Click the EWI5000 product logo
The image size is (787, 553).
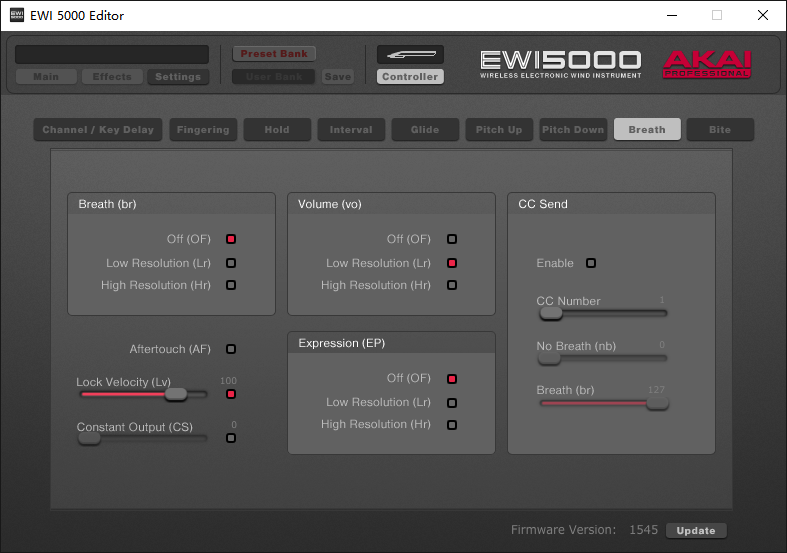point(559,63)
